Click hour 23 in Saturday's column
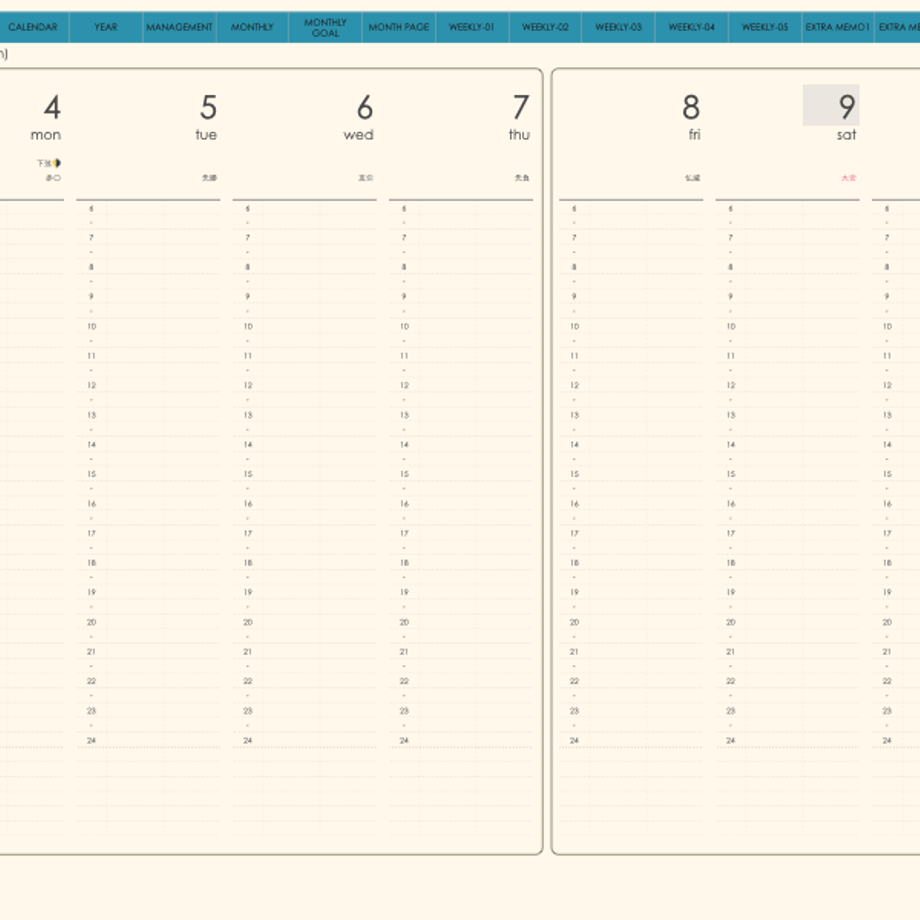 (730, 711)
